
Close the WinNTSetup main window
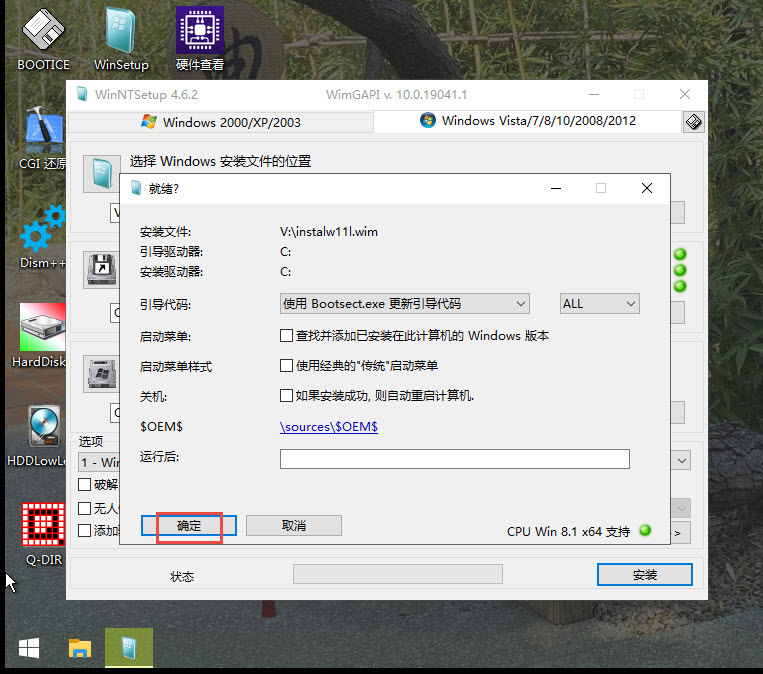685,94
